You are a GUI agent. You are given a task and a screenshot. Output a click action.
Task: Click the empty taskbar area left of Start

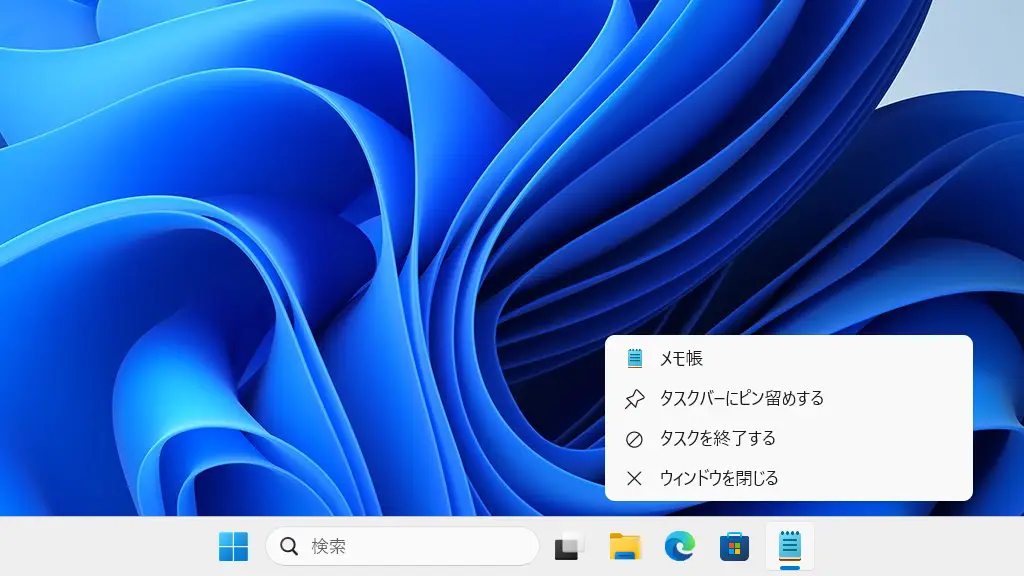coord(100,546)
